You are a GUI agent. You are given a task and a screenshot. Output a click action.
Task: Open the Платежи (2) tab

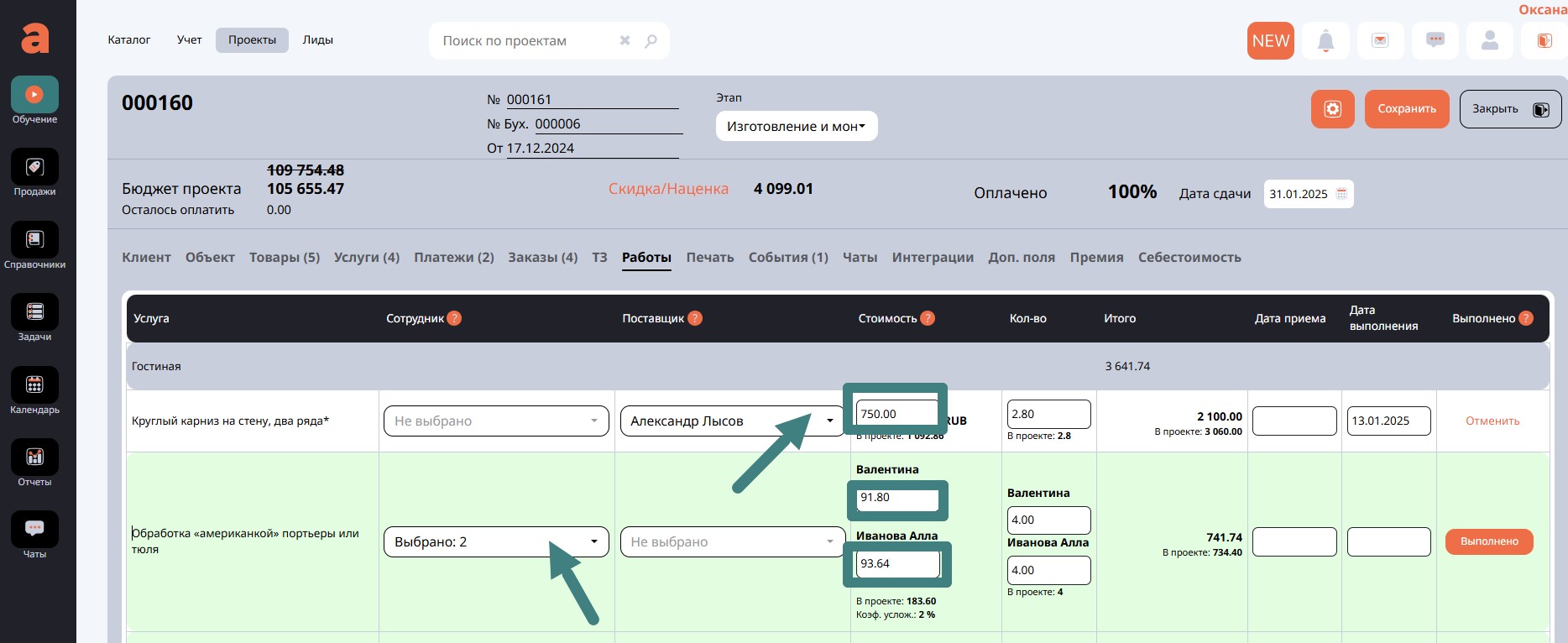pyautogui.click(x=453, y=258)
